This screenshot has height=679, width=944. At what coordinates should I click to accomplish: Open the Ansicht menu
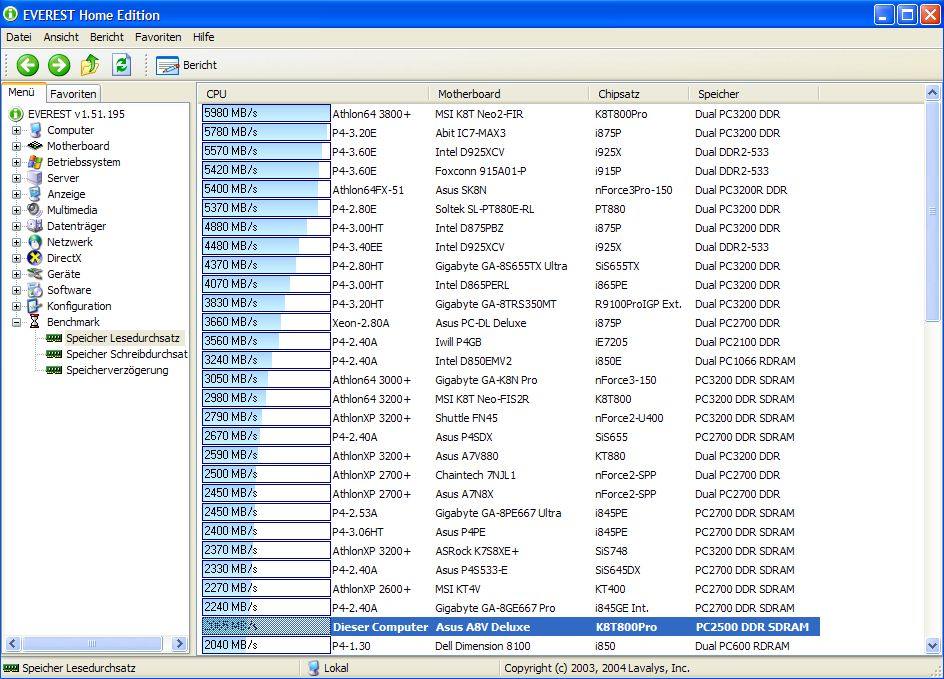(61, 37)
